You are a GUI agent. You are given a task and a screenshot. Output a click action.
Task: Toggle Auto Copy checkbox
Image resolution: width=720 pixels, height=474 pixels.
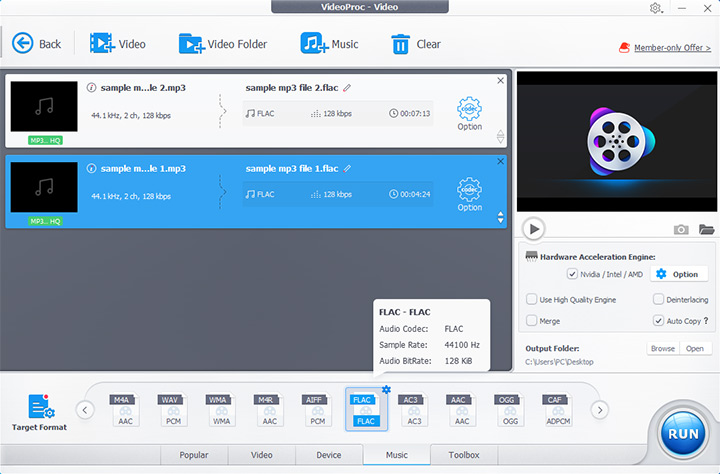coord(658,321)
